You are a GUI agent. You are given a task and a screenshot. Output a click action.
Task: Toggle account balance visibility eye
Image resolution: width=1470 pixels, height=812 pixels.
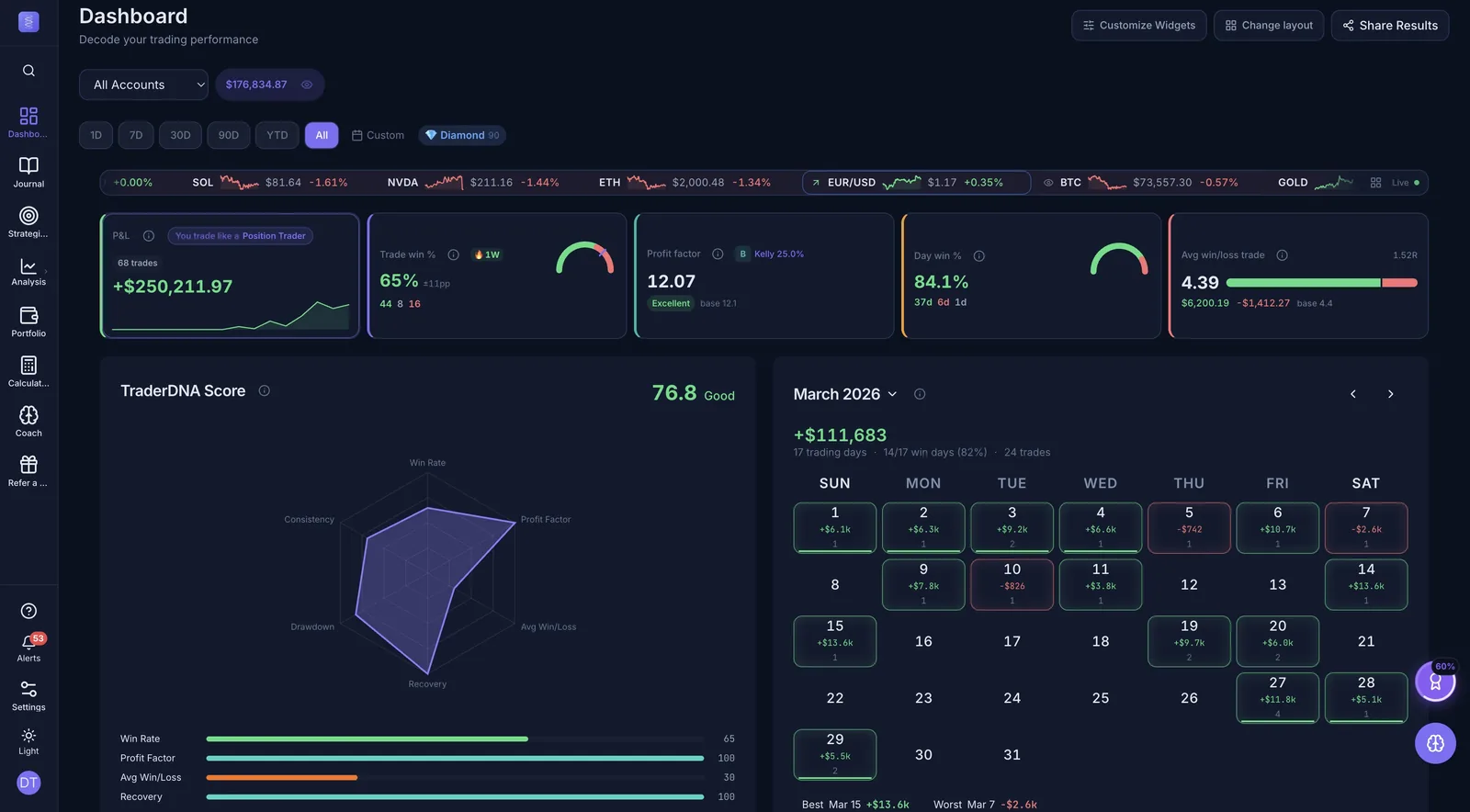307,85
